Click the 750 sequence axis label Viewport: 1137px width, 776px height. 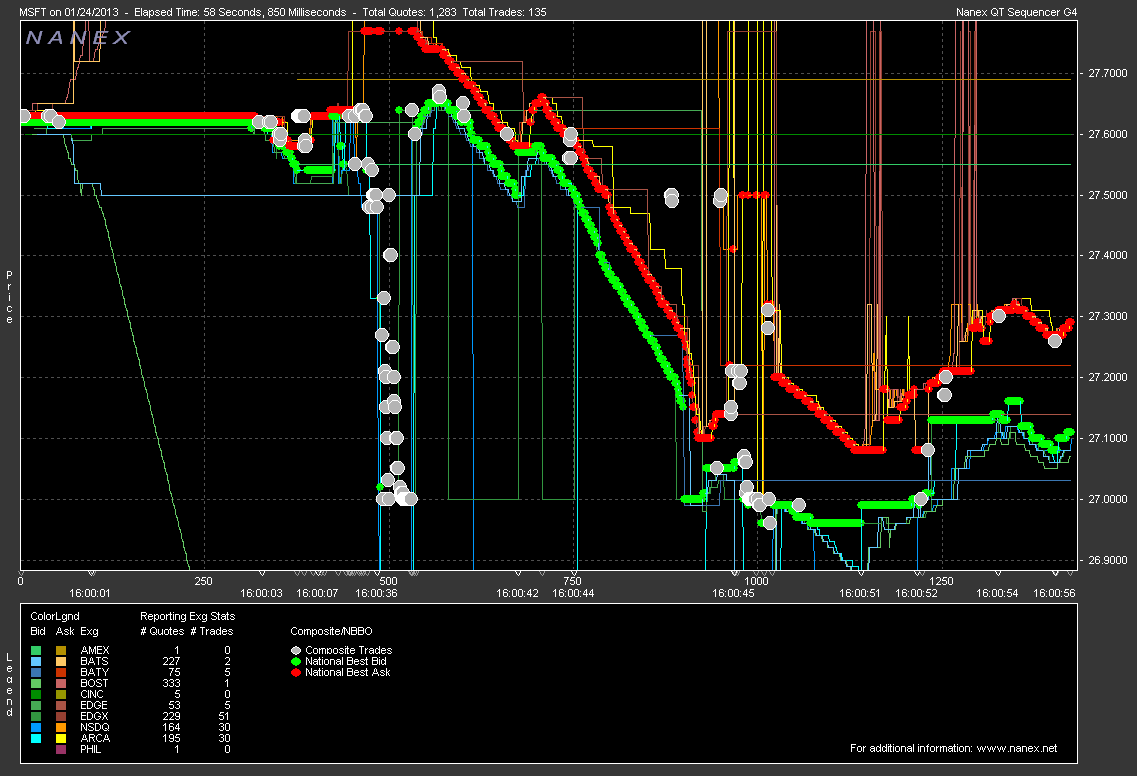pyautogui.click(x=572, y=581)
